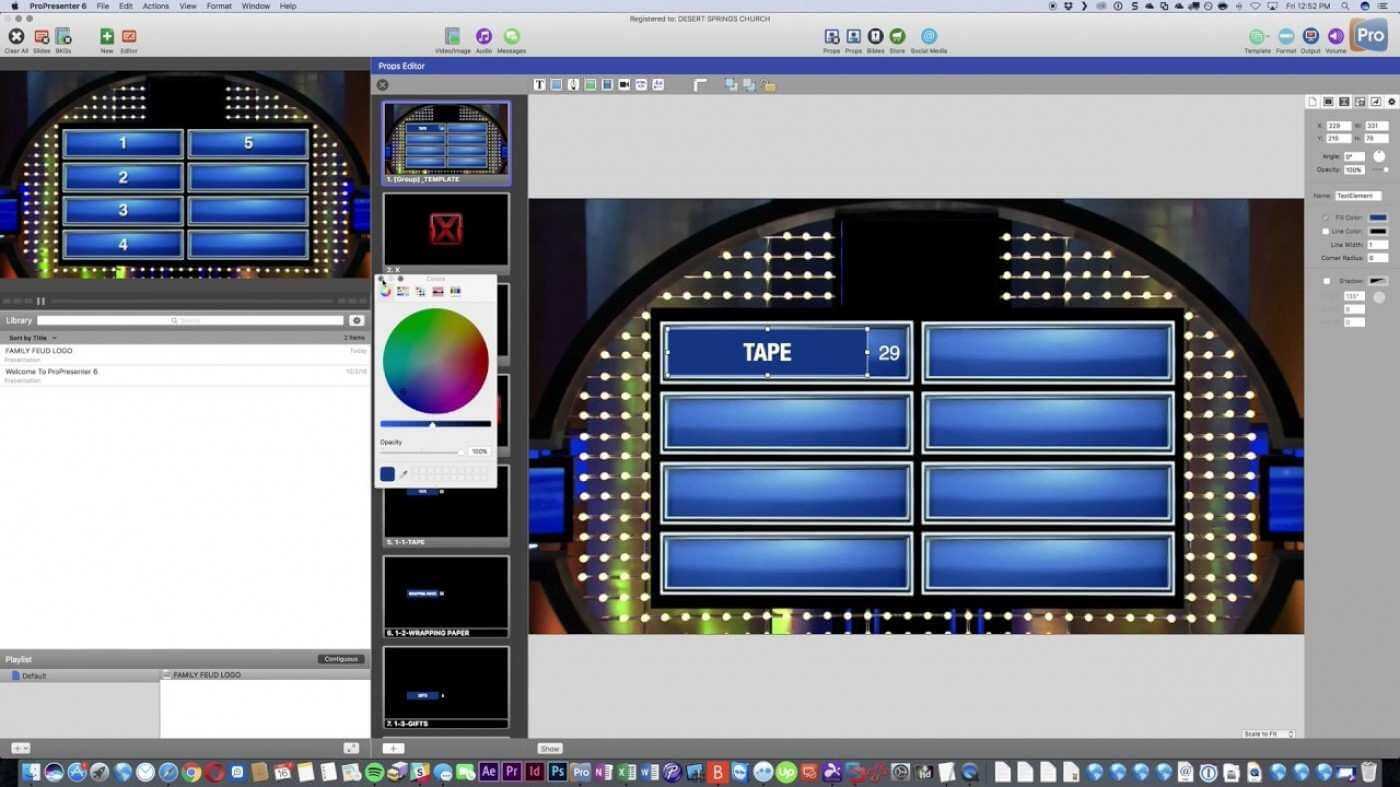
Task: Open the Social Media icon
Action: point(929,37)
